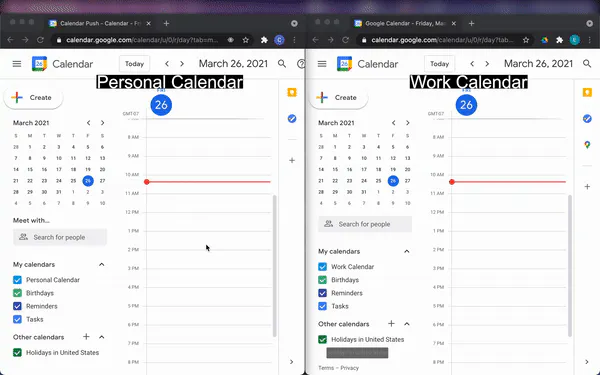Open extensions puzzle icon in right browser
600x375 pixels.
pyautogui.click(x=559, y=40)
